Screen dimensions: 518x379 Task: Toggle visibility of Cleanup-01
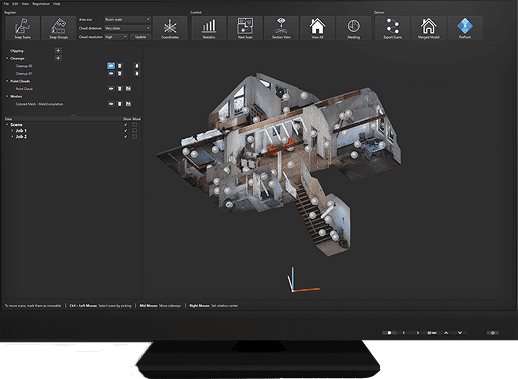click(x=111, y=73)
